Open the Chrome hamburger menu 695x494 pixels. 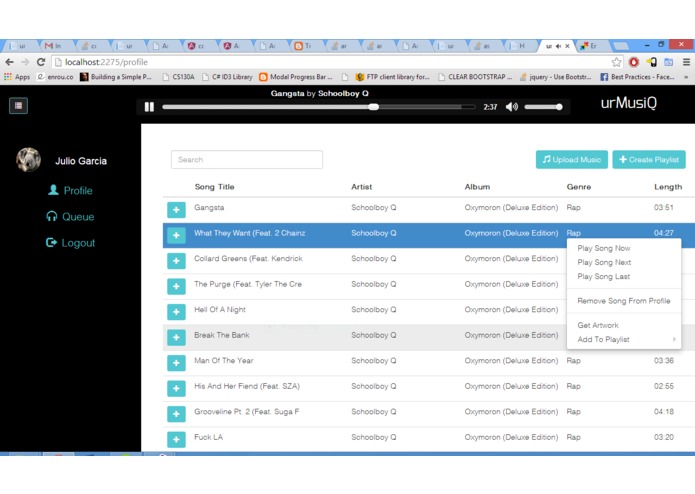point(686,62)
